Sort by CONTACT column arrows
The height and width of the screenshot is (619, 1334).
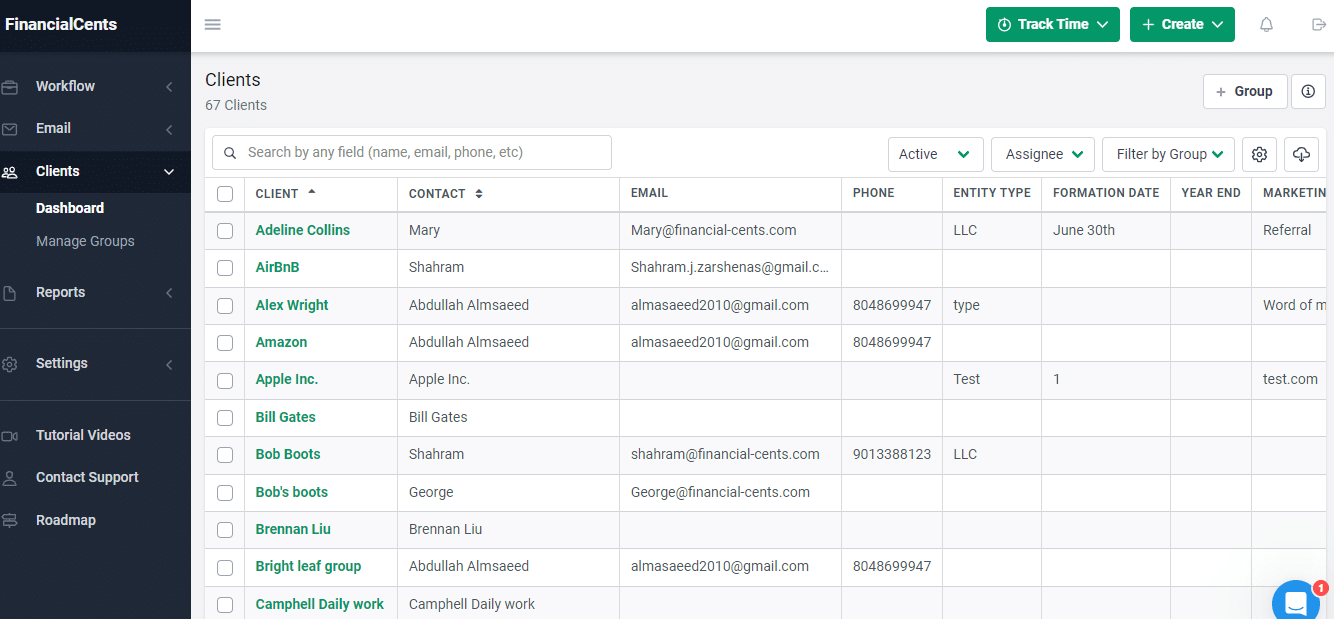point(479,194)
